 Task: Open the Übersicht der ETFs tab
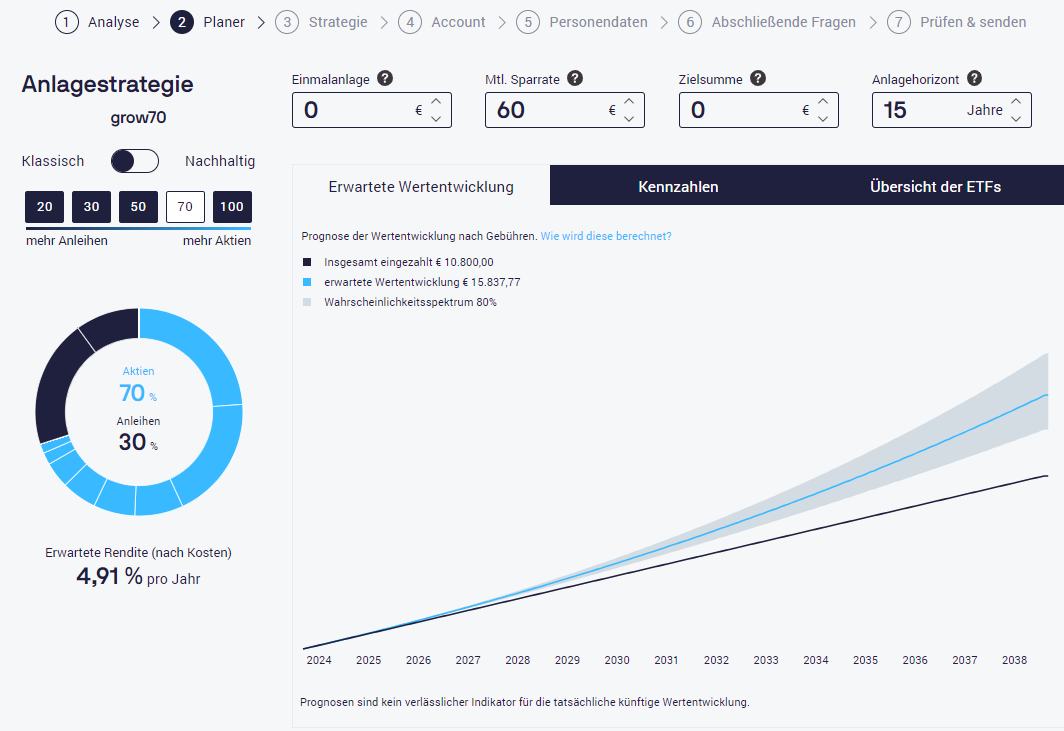tap(935, 187)
